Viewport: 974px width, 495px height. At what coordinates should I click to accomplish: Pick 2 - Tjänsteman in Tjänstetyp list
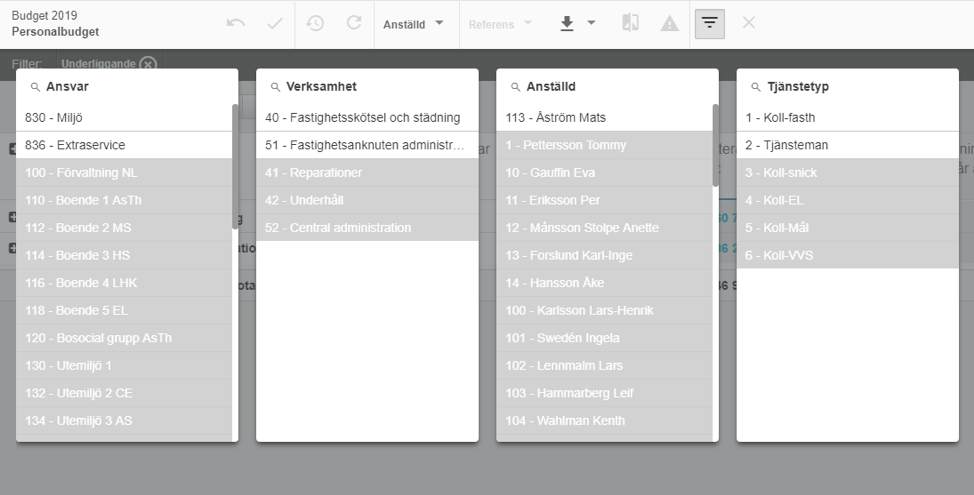847,145
